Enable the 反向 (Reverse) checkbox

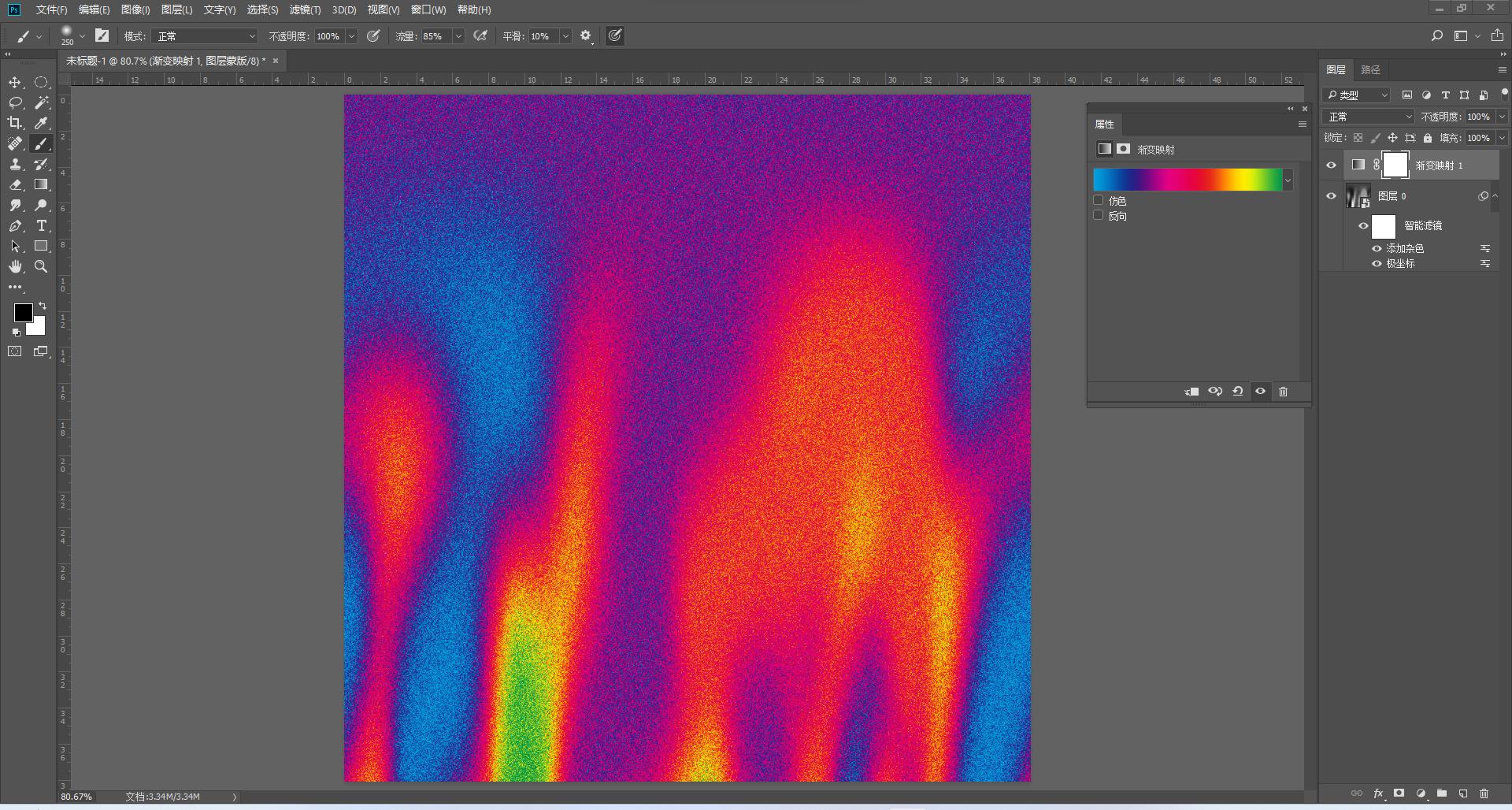[1099, 215]
